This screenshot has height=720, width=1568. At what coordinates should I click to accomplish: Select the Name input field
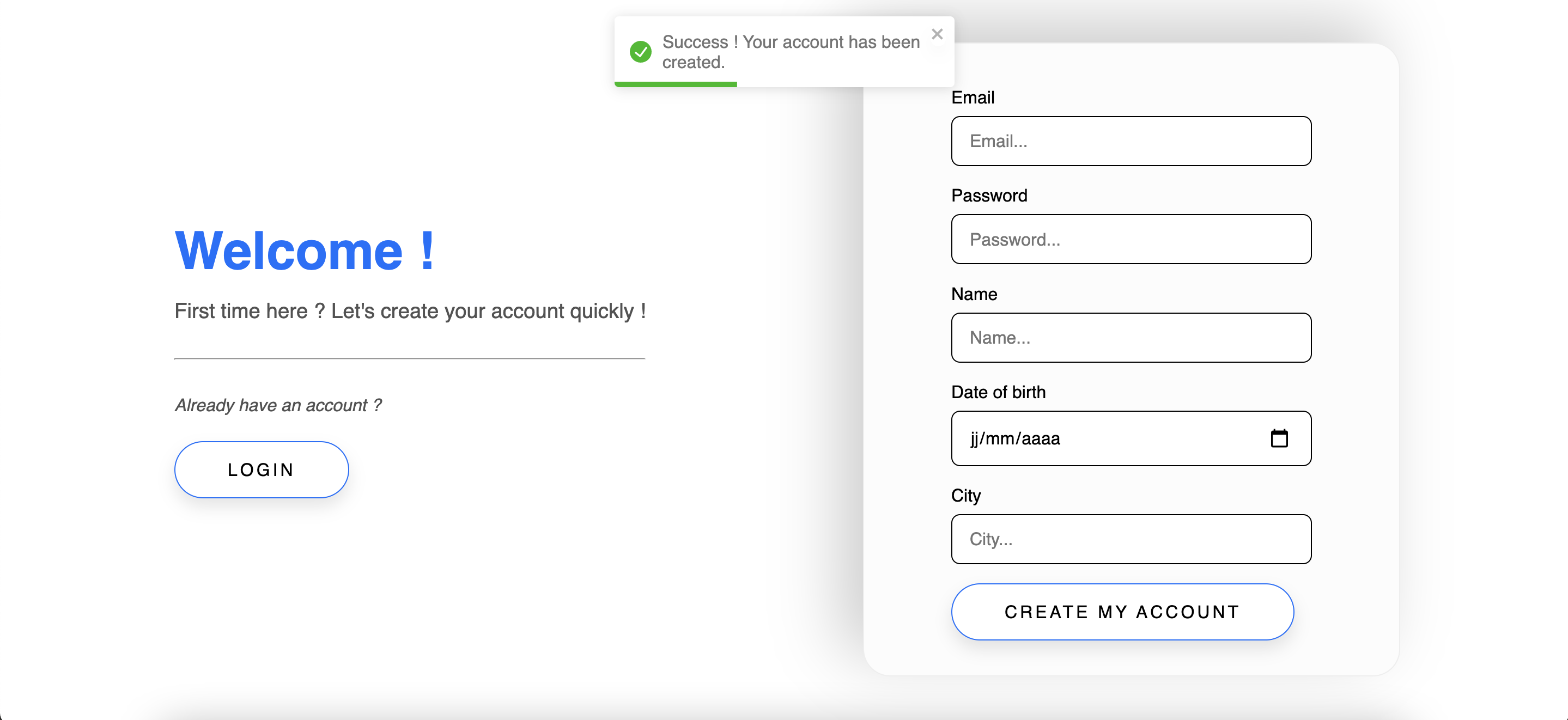point(1131,337)
